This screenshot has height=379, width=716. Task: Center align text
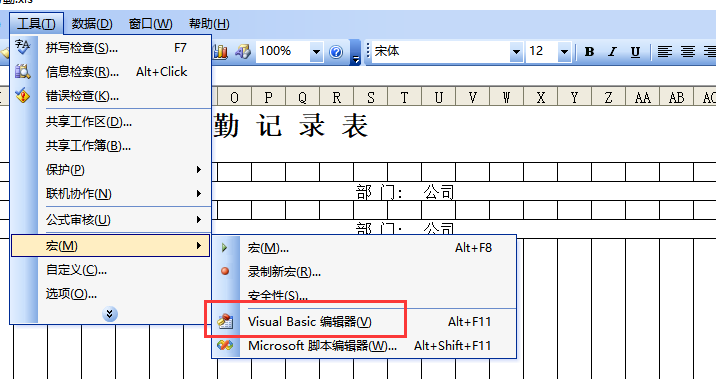(688, 52)
